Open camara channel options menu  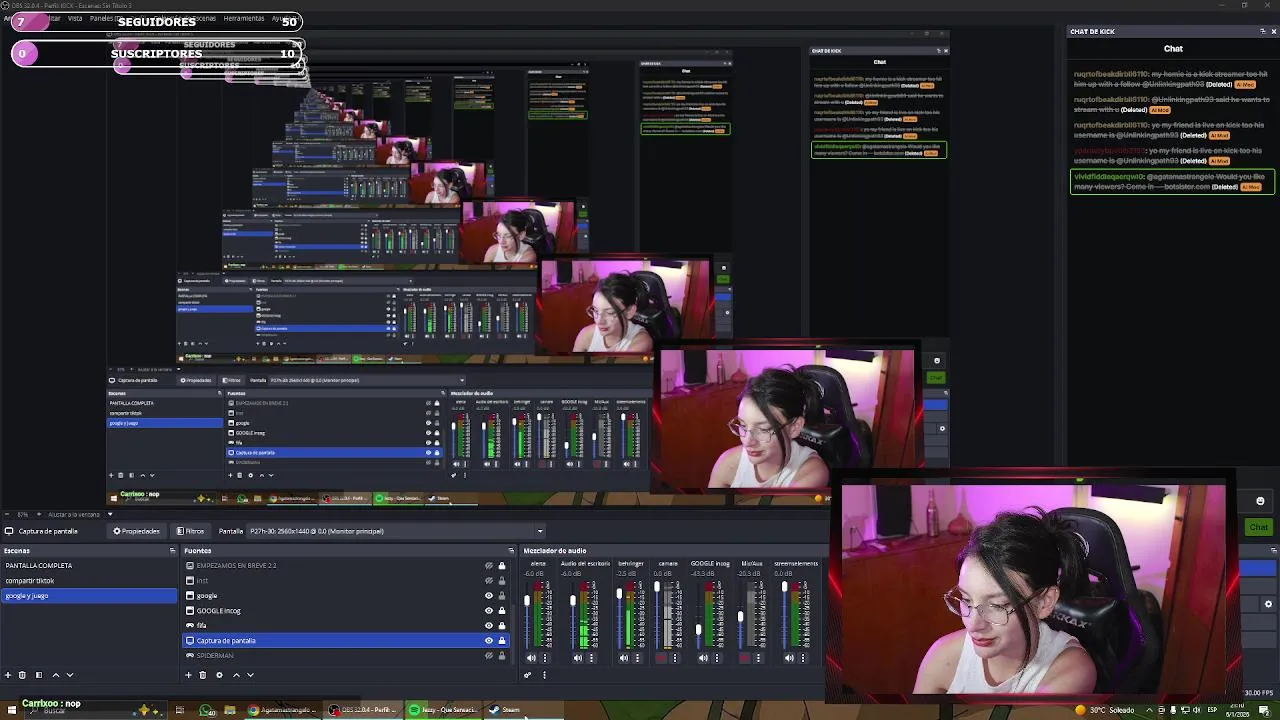pyautogui.click(x=674, y=658)
